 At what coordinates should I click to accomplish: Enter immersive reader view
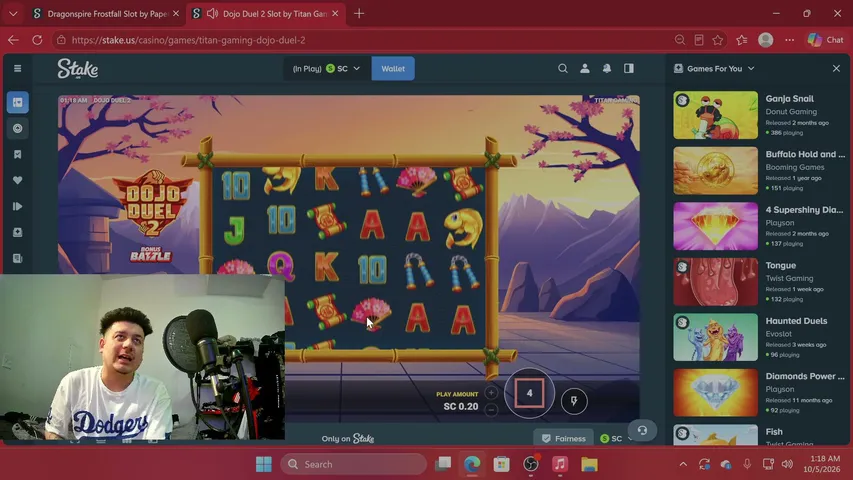699,40
